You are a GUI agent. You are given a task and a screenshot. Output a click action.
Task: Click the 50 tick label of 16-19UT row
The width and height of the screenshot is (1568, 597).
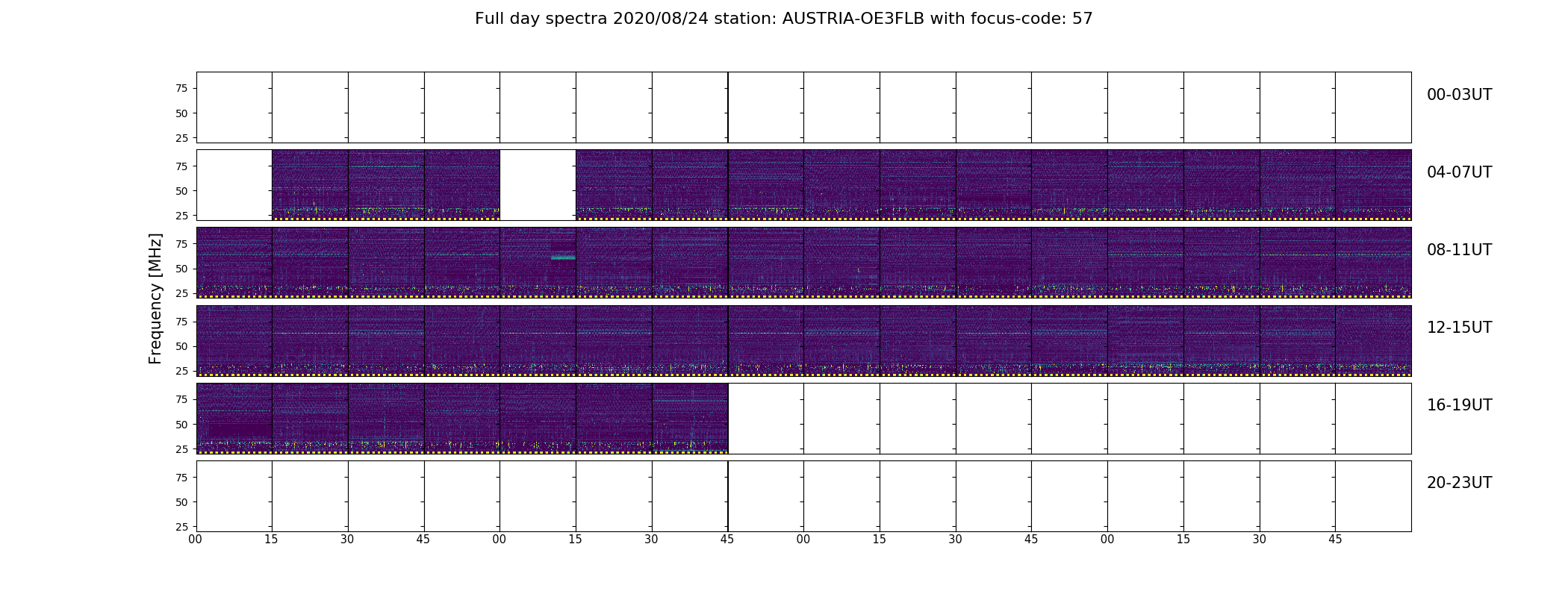[181, 425]
